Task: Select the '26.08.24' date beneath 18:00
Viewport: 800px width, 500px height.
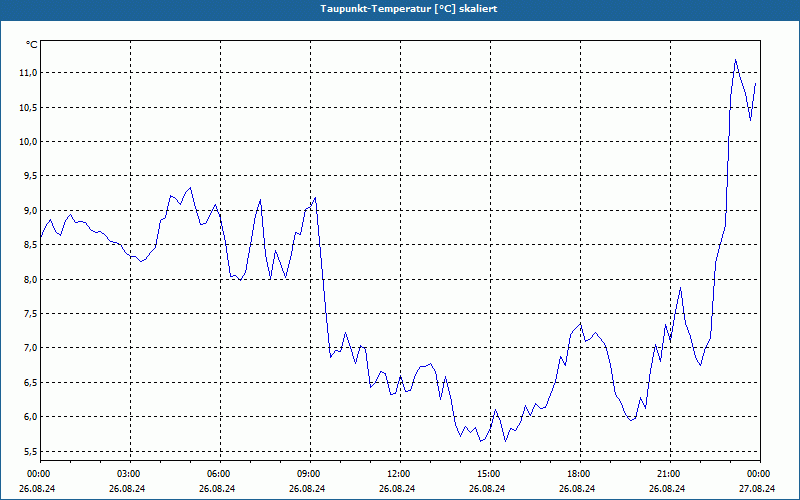Action: [x=578, y=488]
